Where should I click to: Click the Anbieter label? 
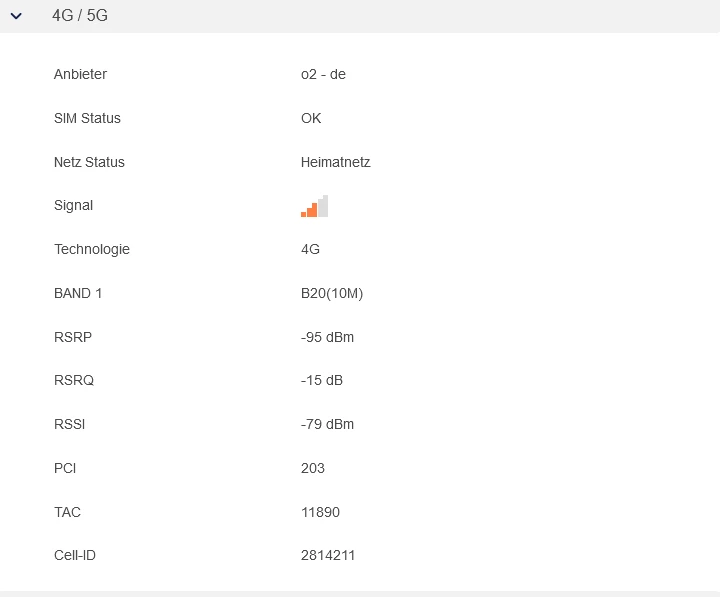click(x=80, y=74)
